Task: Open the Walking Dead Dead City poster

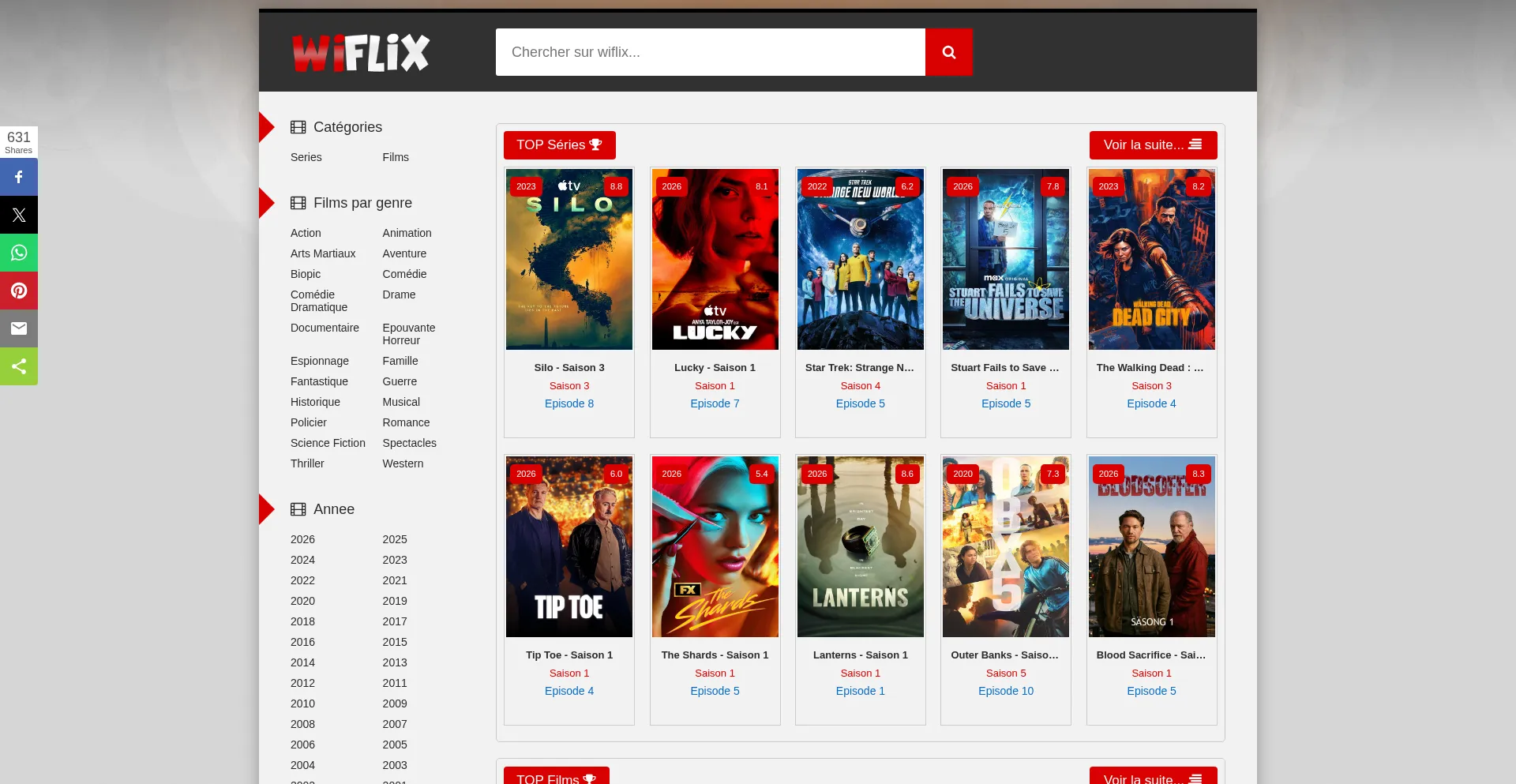Action: [1151, 259]
